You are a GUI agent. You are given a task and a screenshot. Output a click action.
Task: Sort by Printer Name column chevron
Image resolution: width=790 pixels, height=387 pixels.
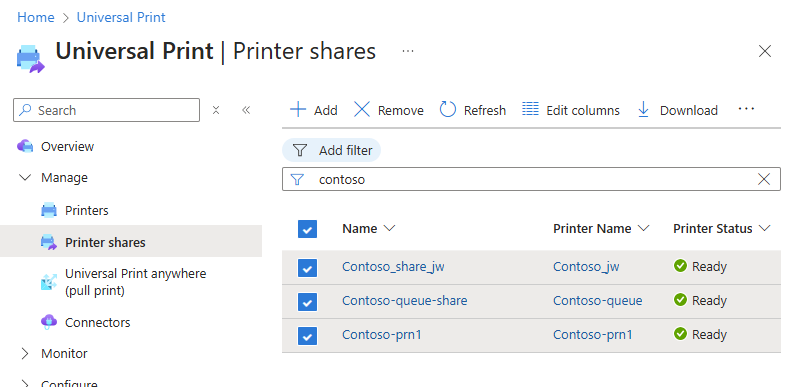pyautogui.click(x=643, y=228)
